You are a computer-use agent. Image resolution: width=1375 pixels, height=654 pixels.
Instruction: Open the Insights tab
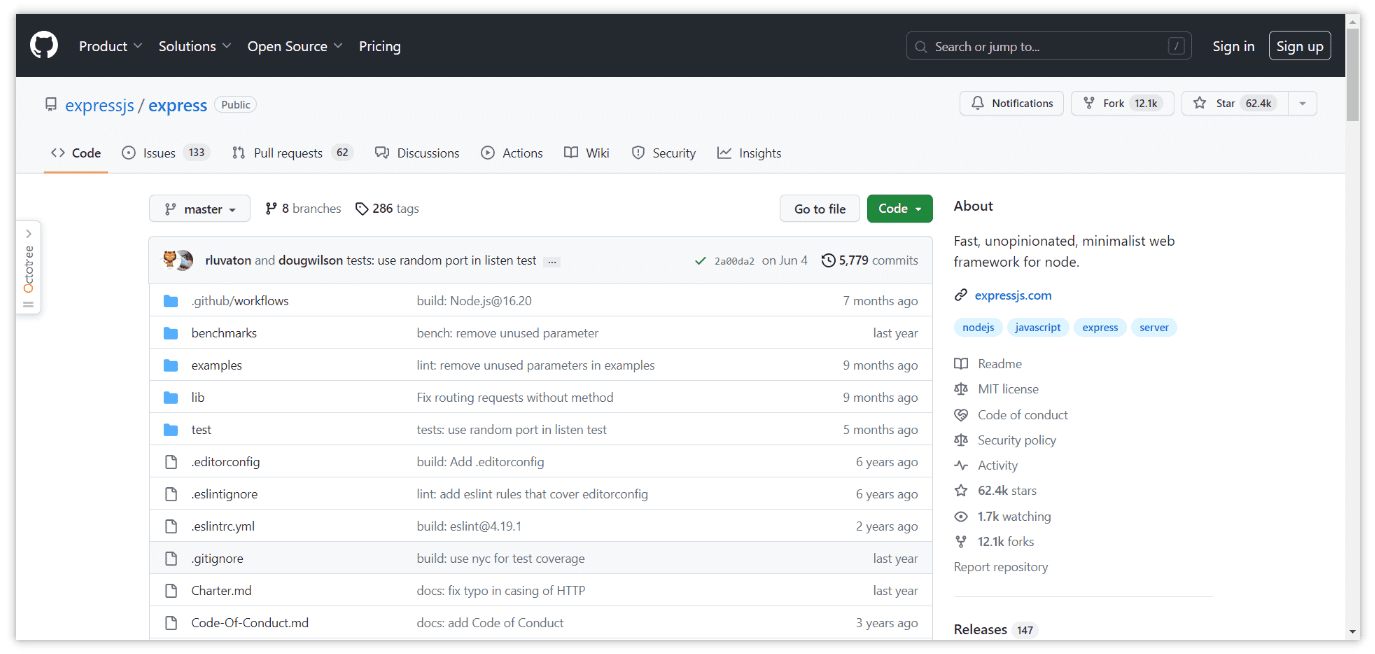click(x=749, y=153)
